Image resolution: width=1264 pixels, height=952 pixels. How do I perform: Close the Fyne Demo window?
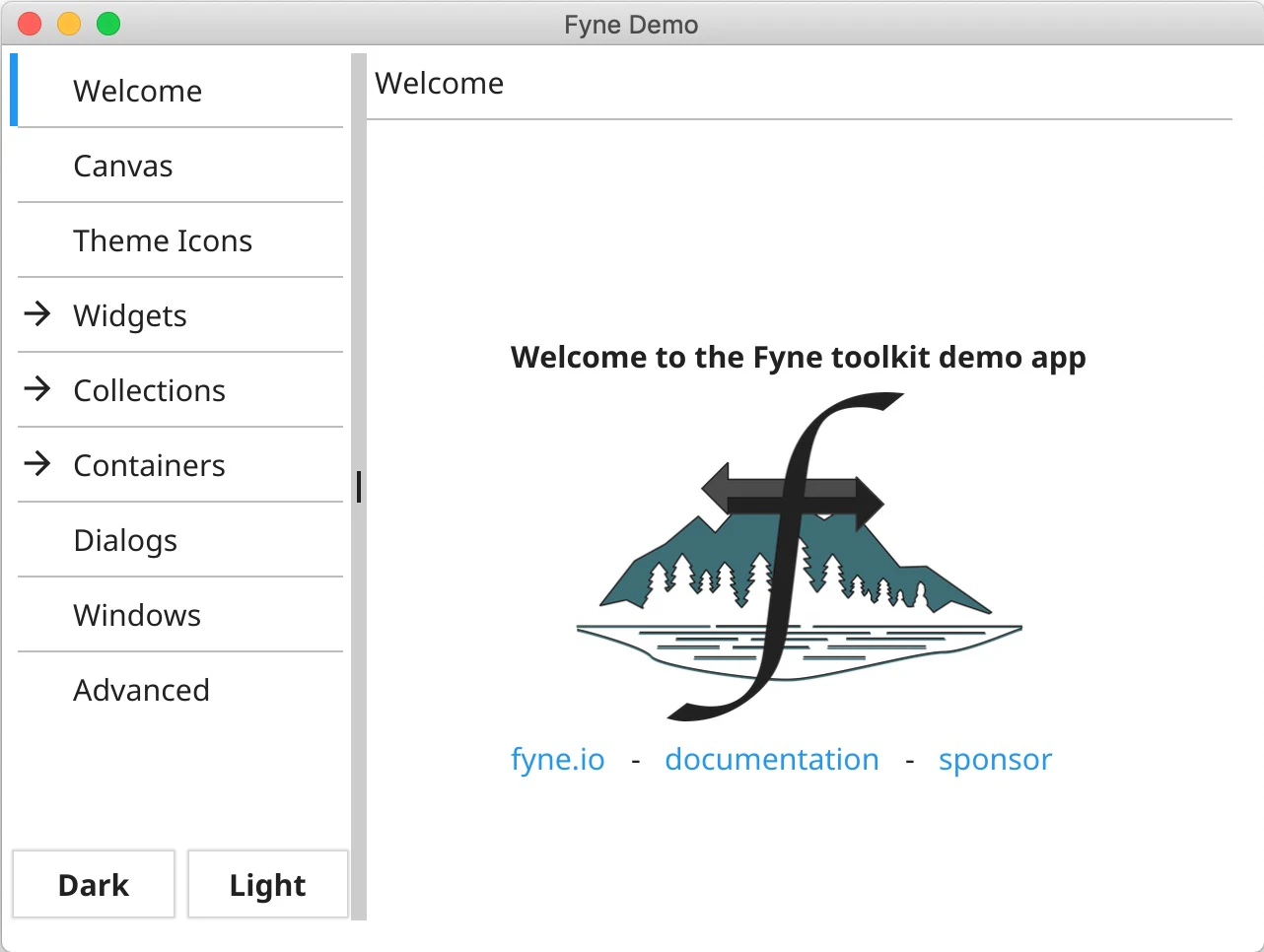(x=30, y=24)
